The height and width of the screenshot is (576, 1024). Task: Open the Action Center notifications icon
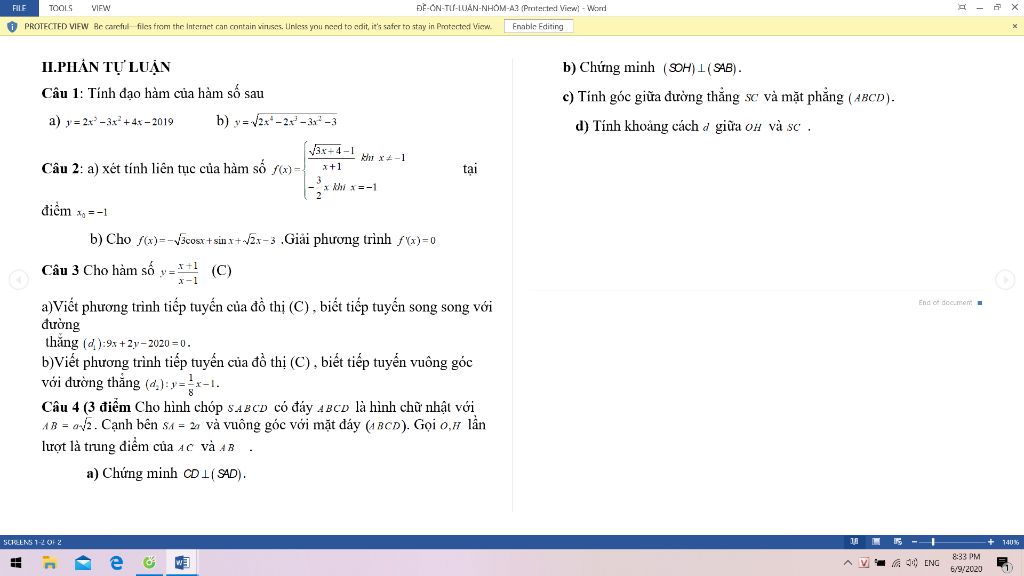1004,562
